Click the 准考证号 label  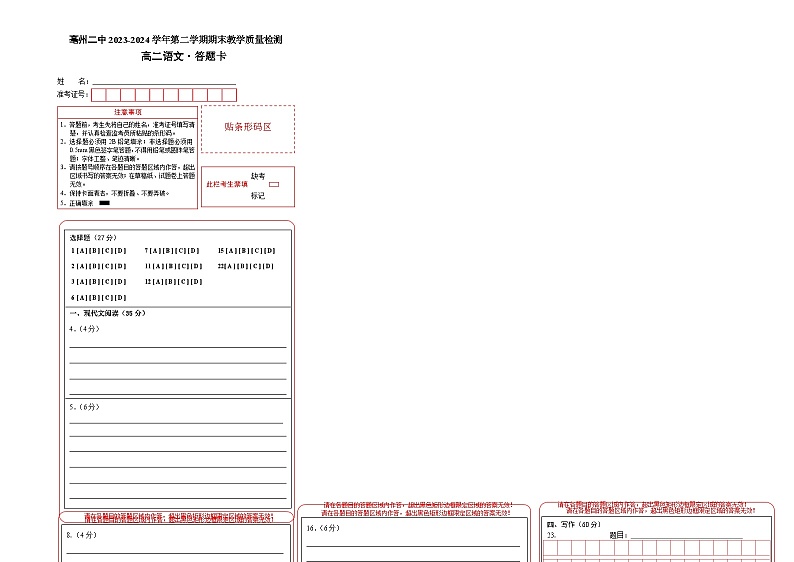[x=72, y=94]
